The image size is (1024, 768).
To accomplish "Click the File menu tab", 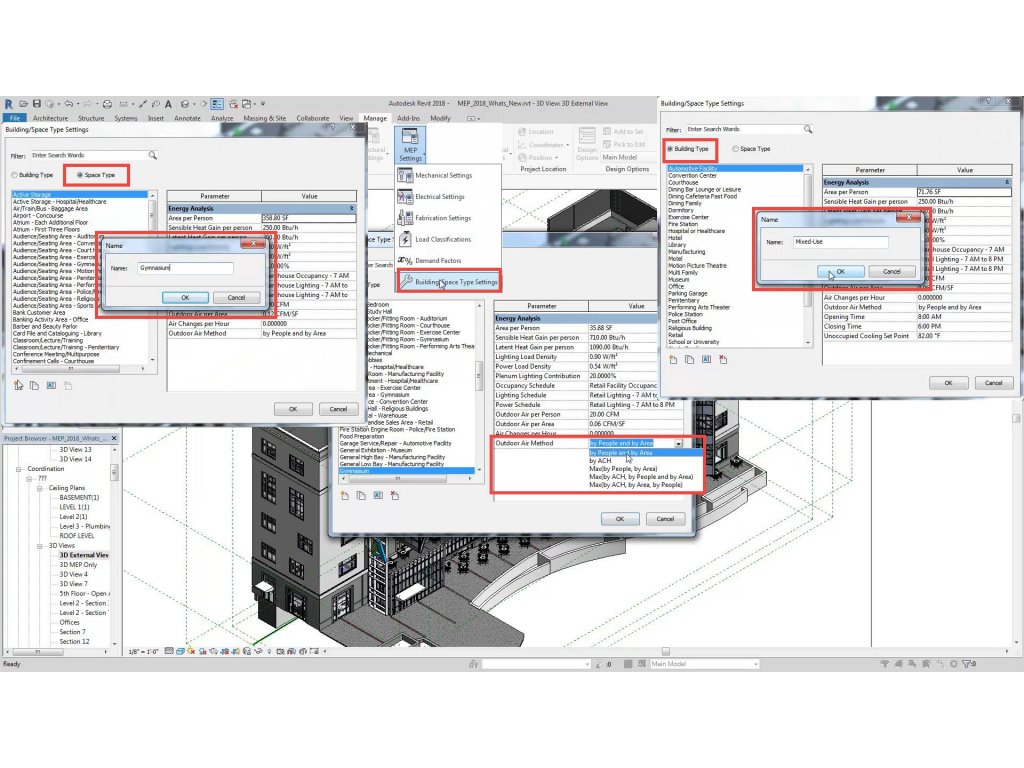I will pos(15,118).
